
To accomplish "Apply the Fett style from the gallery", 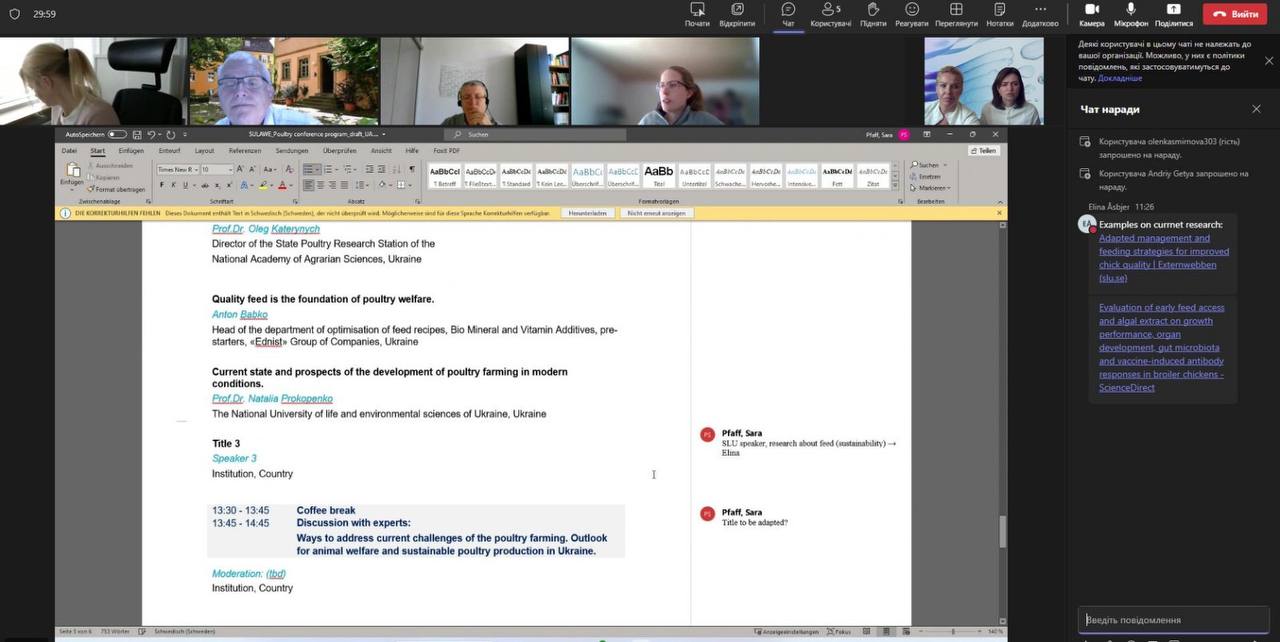I will (837, 176).
